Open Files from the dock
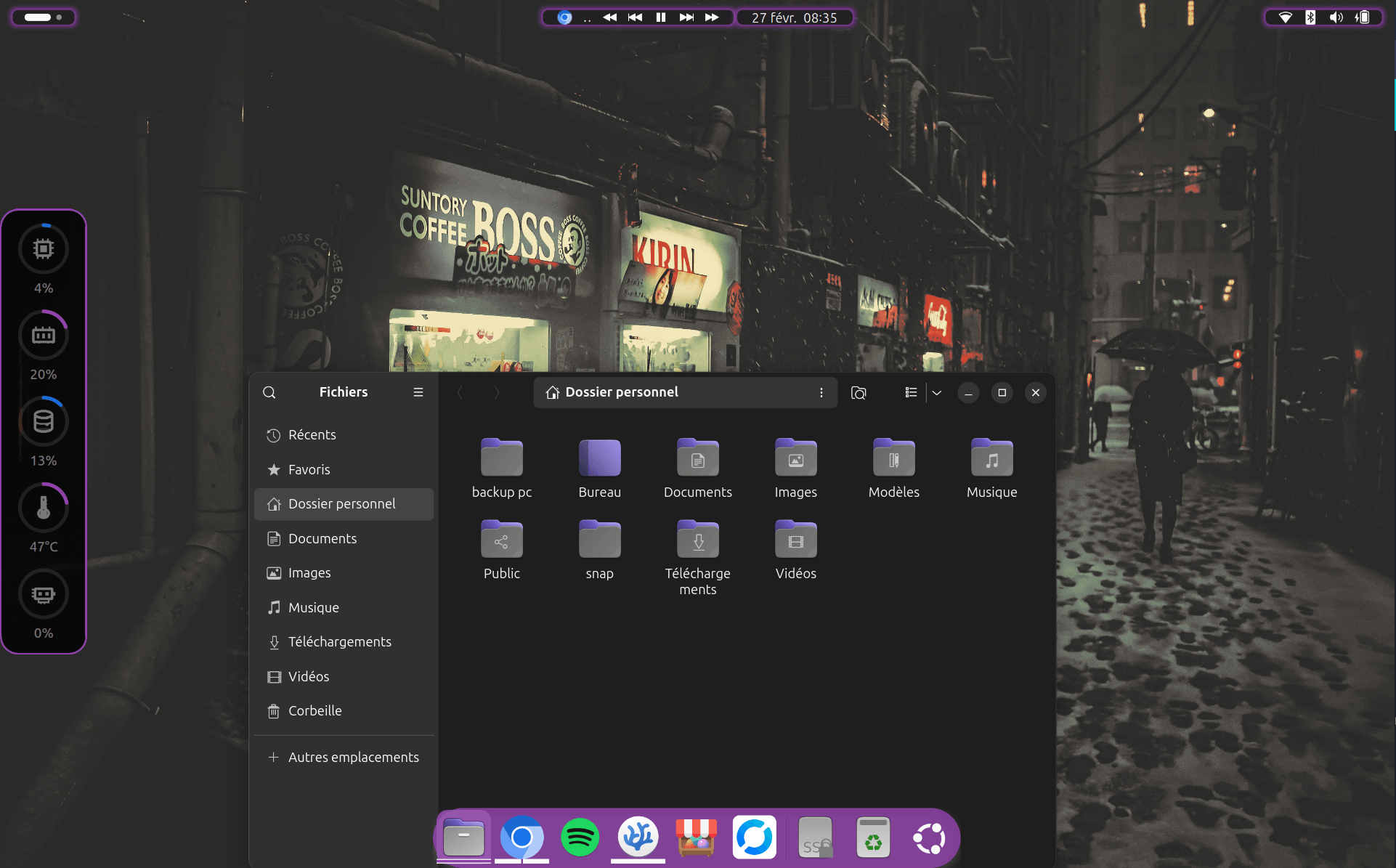1396x868 pixels. (463, 837)
